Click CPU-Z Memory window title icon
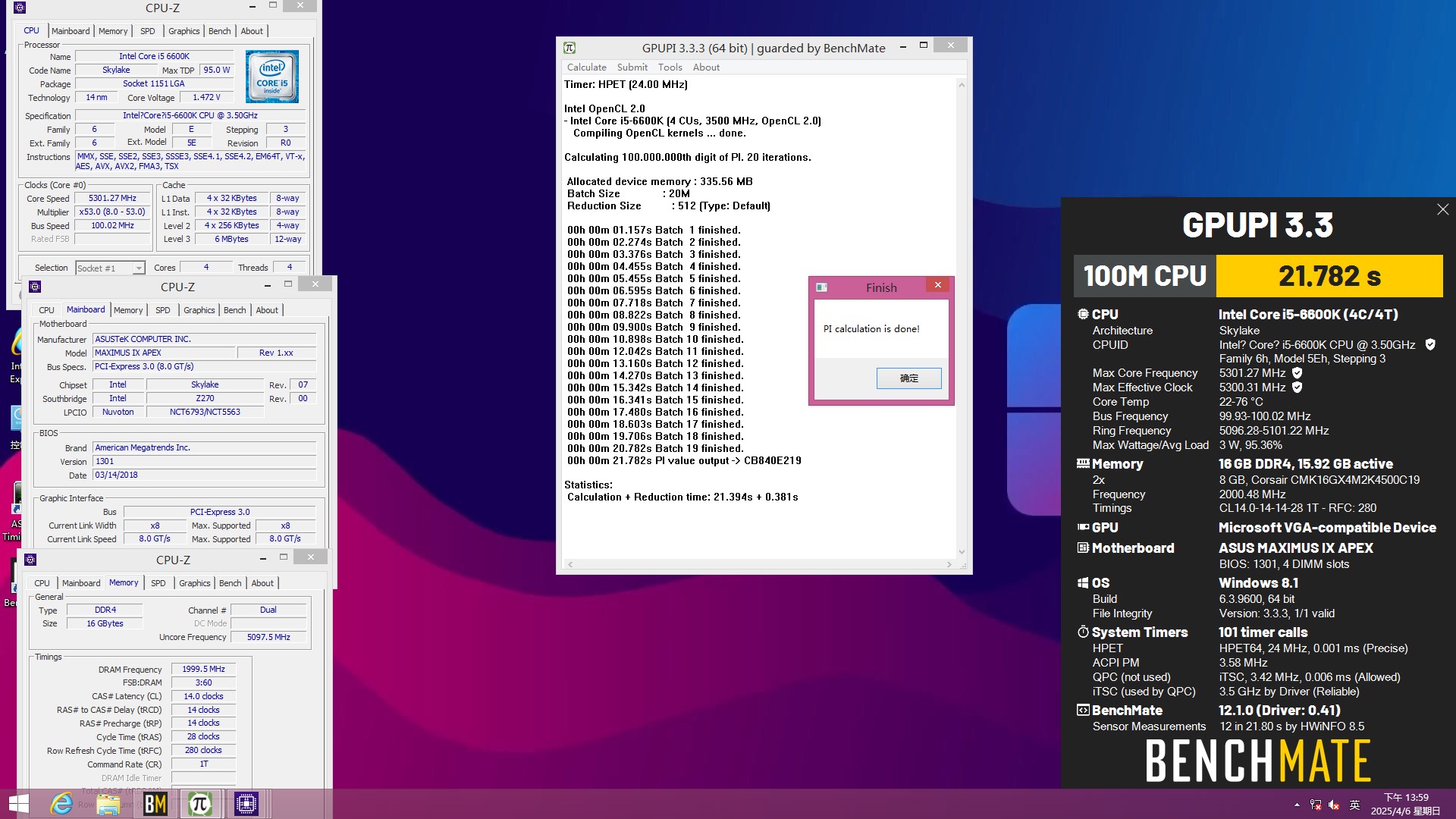 [x=30, y=560]
